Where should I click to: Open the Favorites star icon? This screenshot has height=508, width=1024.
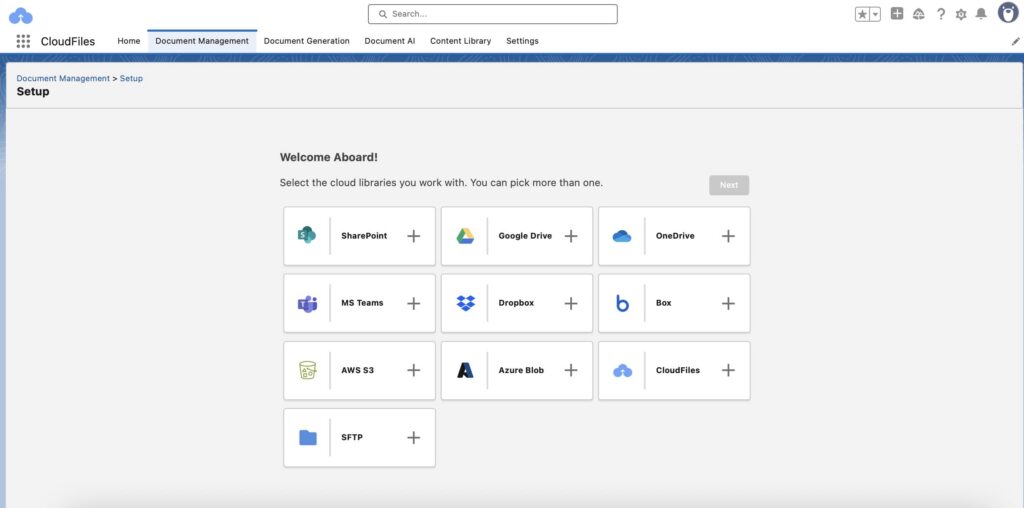click(x=862, y=14)
